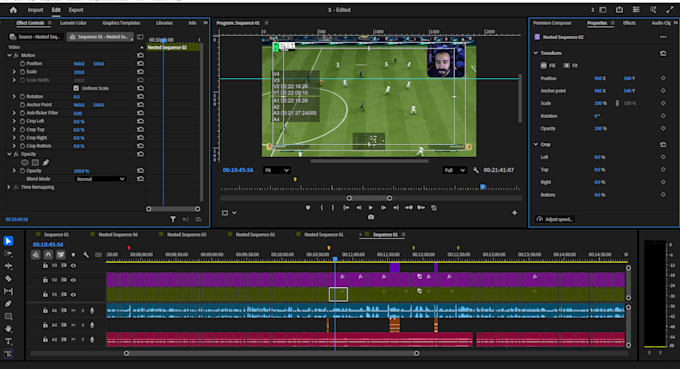The width and height of the screenshot is (680, 369).
Task: Collapse Transform section in Properties
Action: pyautogui.click(x=536, y=53)
